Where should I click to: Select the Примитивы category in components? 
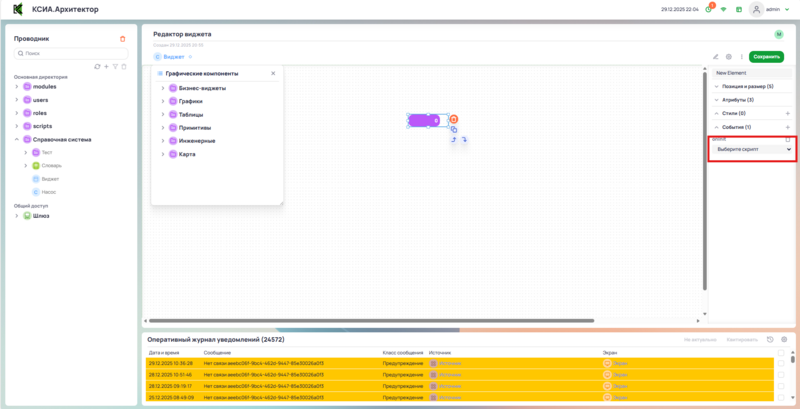click(195, 128)
